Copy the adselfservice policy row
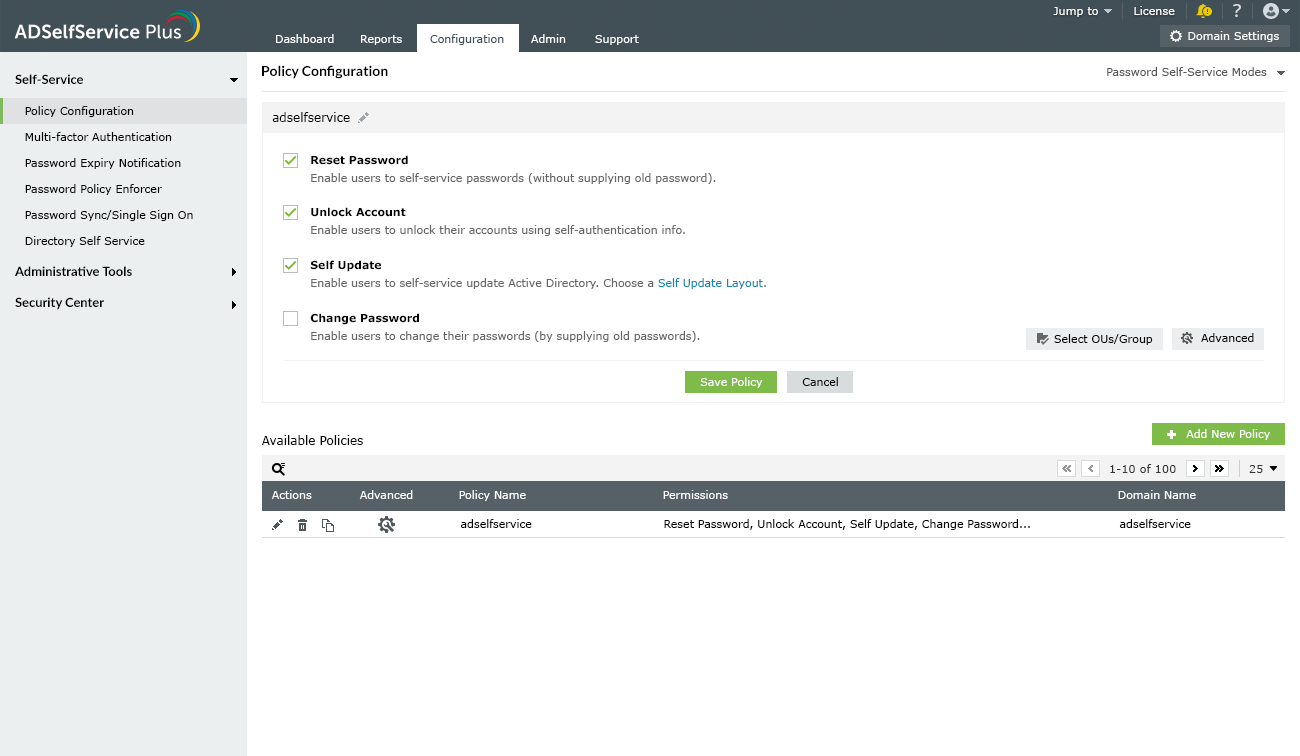 [x=328, y=525]
